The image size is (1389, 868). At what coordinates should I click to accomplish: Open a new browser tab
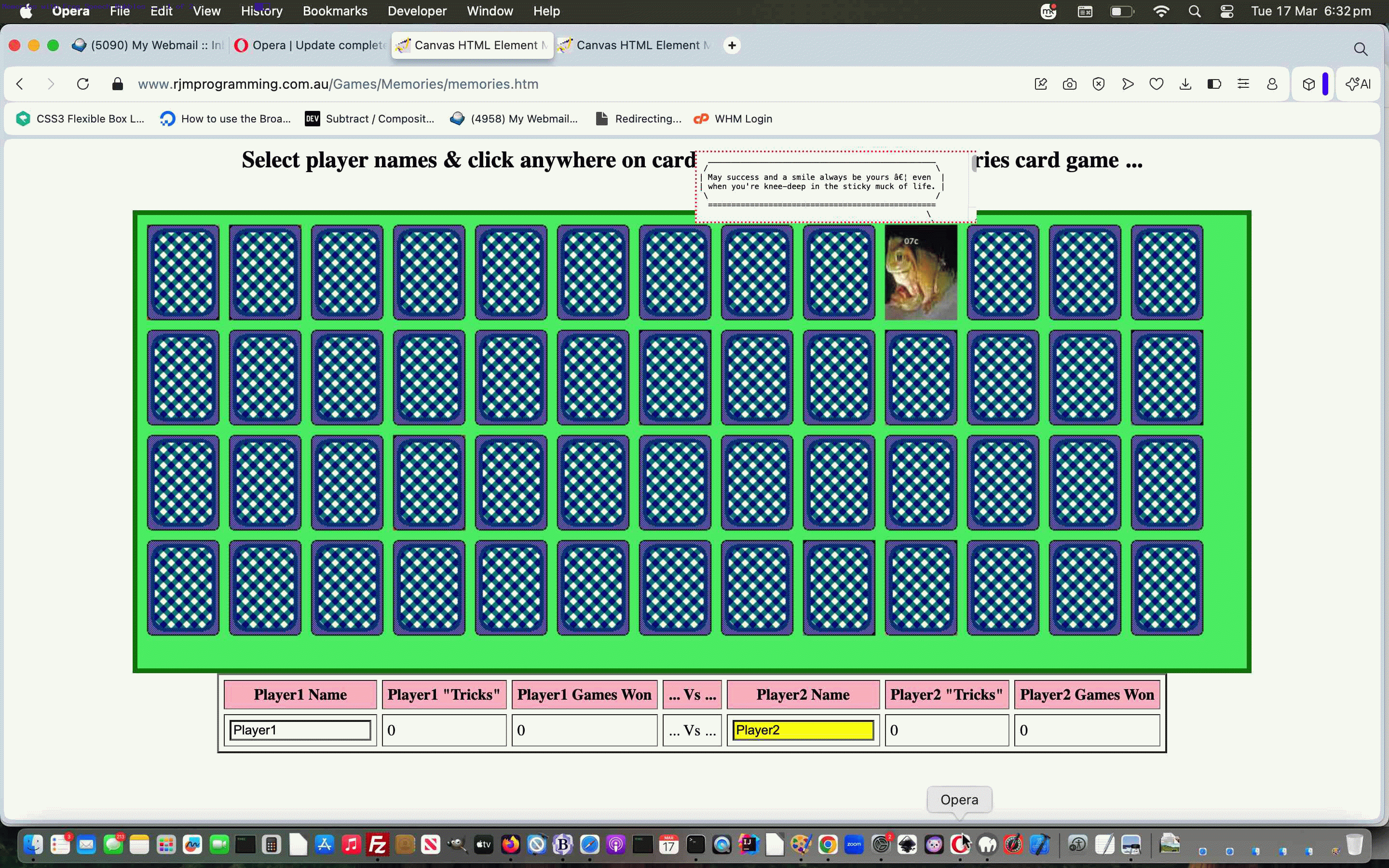pyautogui.click(x=732, y=45)
